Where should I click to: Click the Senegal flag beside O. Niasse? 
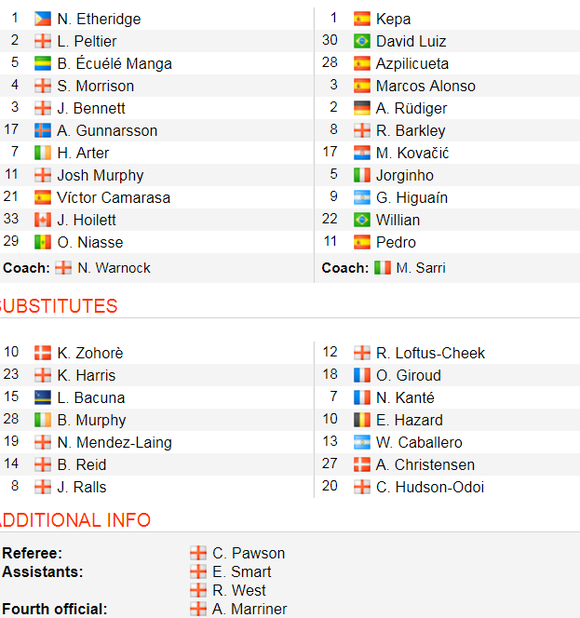click(x=43, y=242)
